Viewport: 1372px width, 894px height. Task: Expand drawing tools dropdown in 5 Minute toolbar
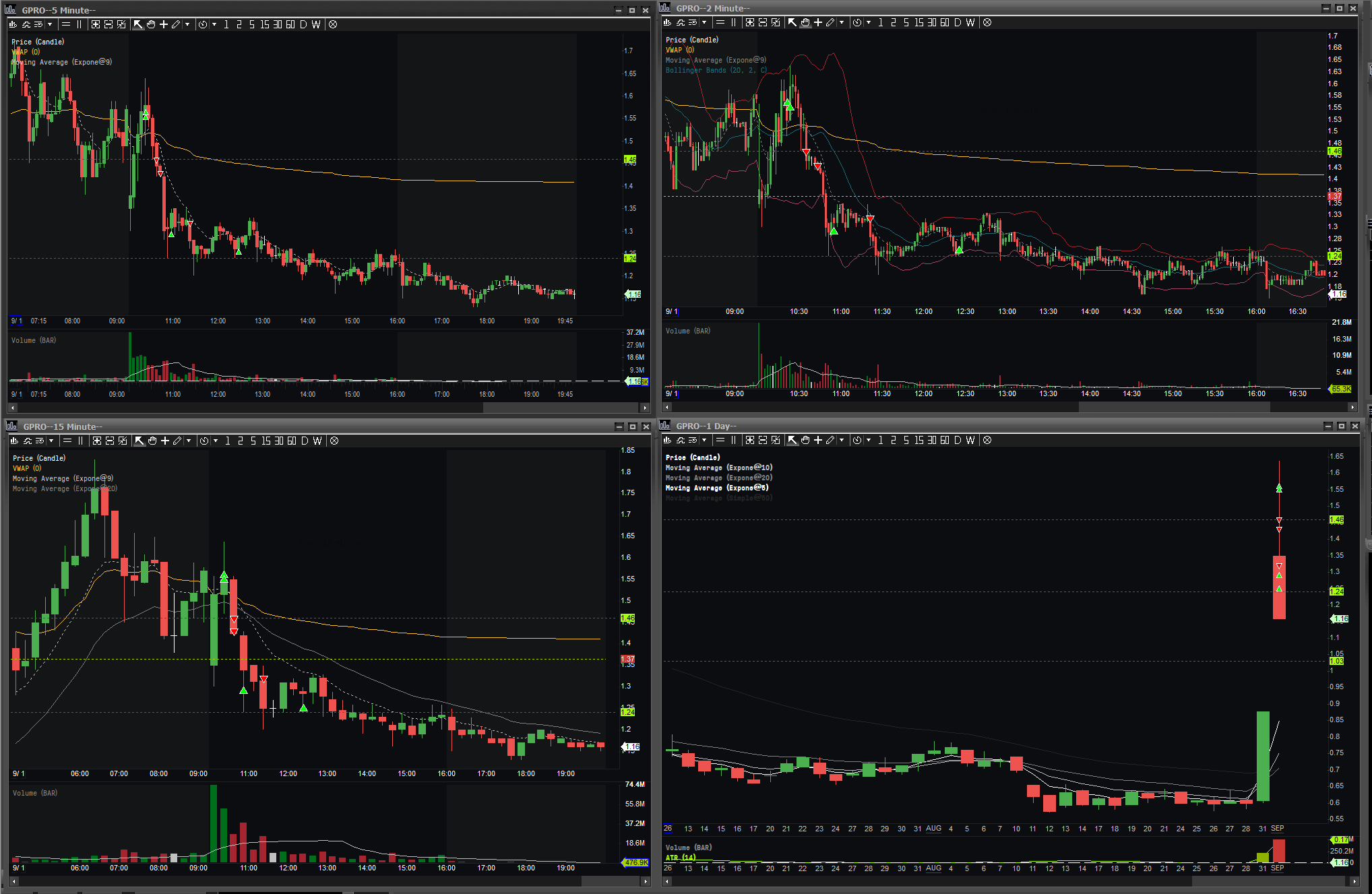[x=187, y=24]
